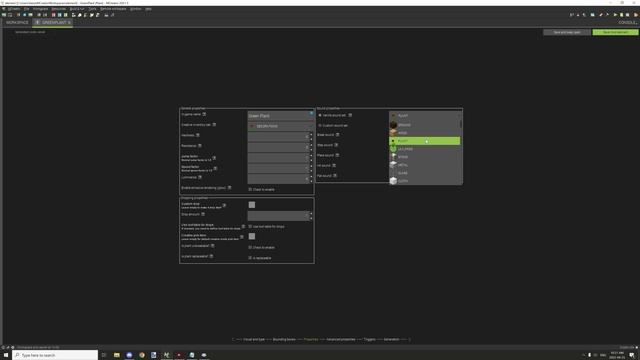Open the Build & run menu
Viewport: 640px width, 360px height.
point(77,9)
